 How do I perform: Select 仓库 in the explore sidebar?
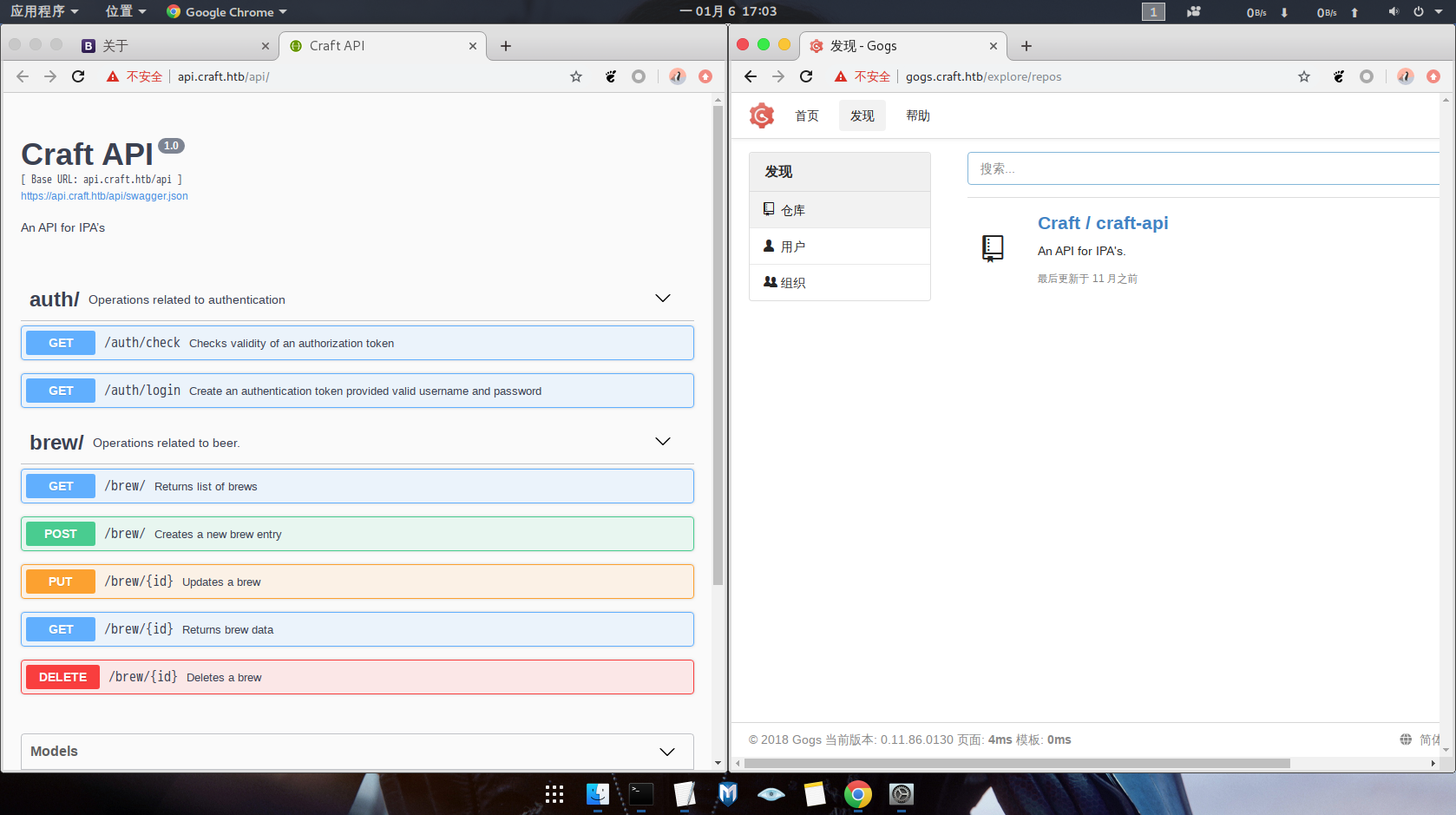[840, 210]
